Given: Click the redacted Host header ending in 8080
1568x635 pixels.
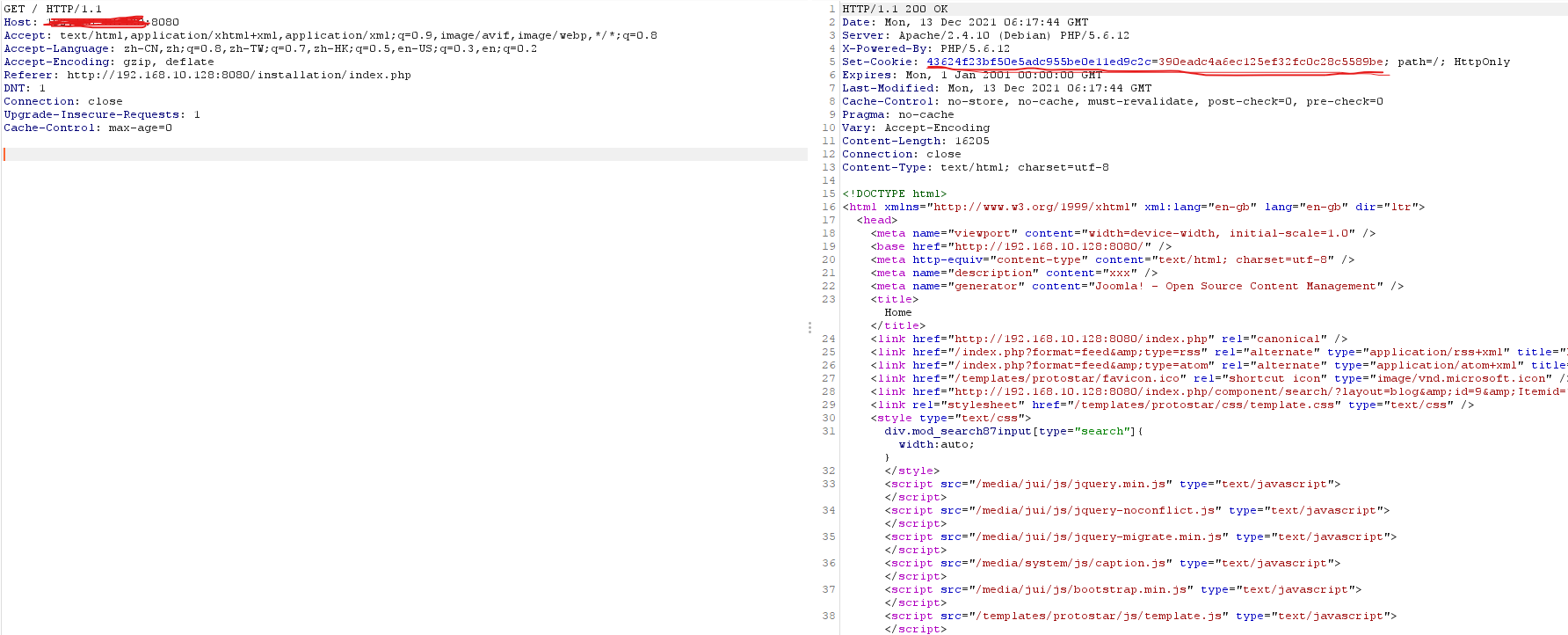Looking at the screenshot, I should point(91,22).
